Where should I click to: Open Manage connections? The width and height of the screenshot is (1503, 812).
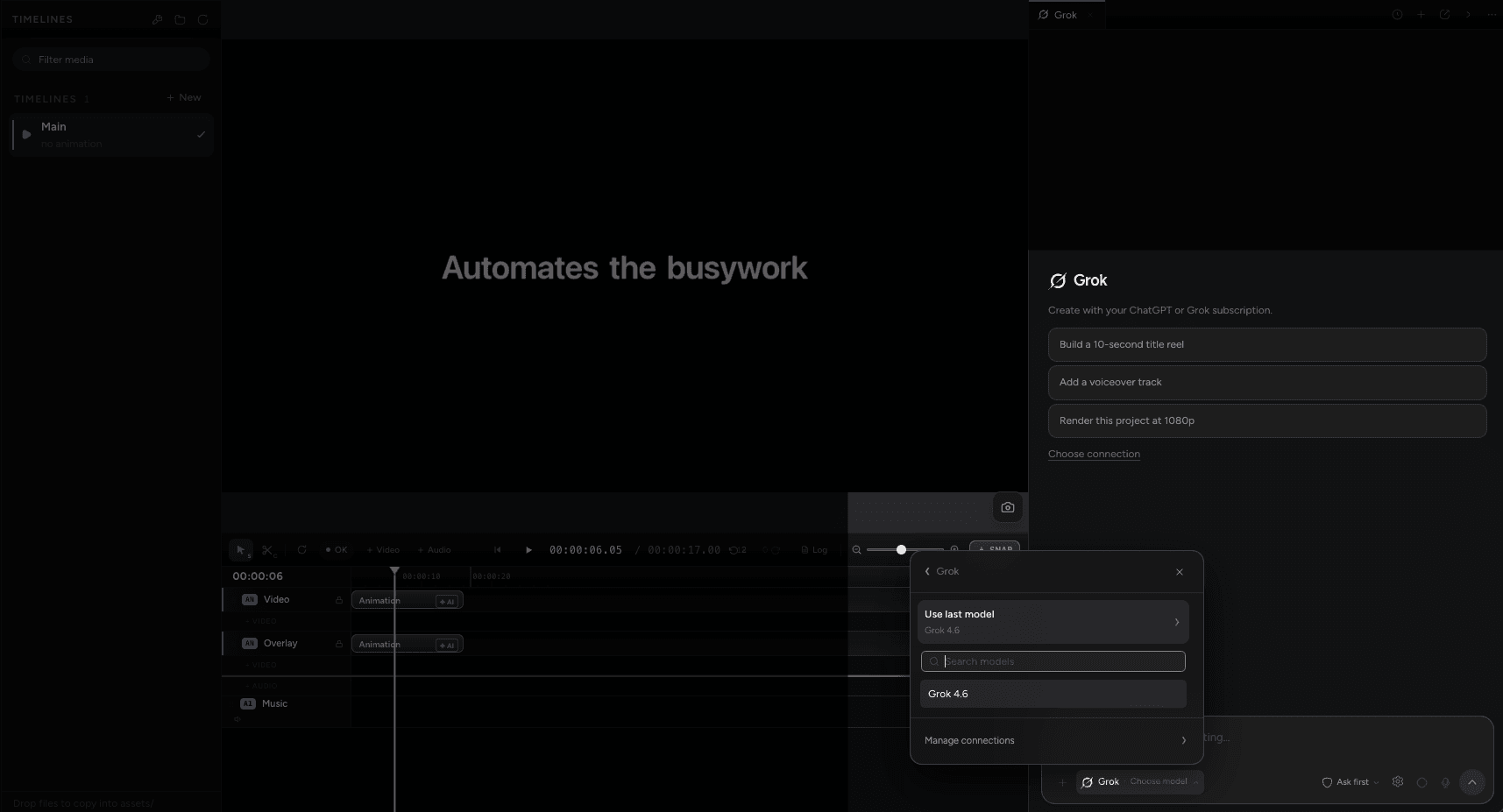coord(1056,740)
